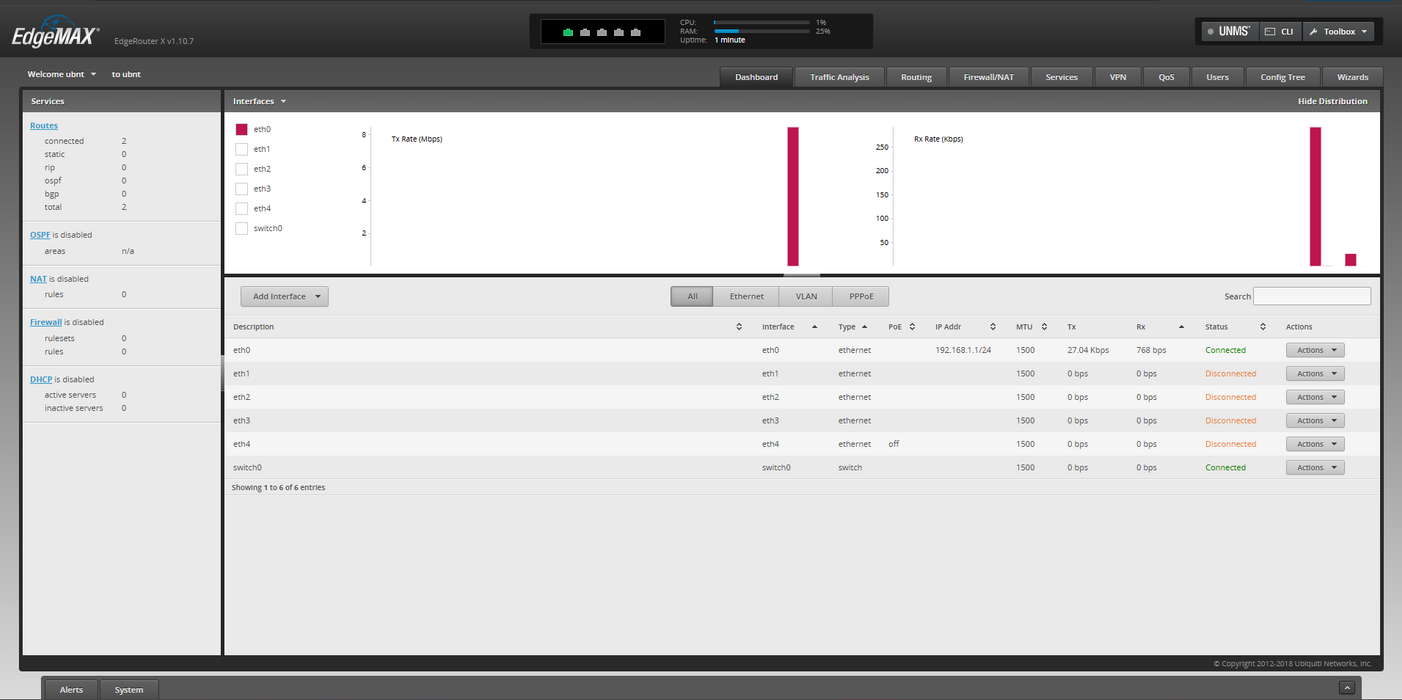This screenshot has height=700, width=1402.
Task: Open Actions dropdown for eth0 row
Action: 1315,350
